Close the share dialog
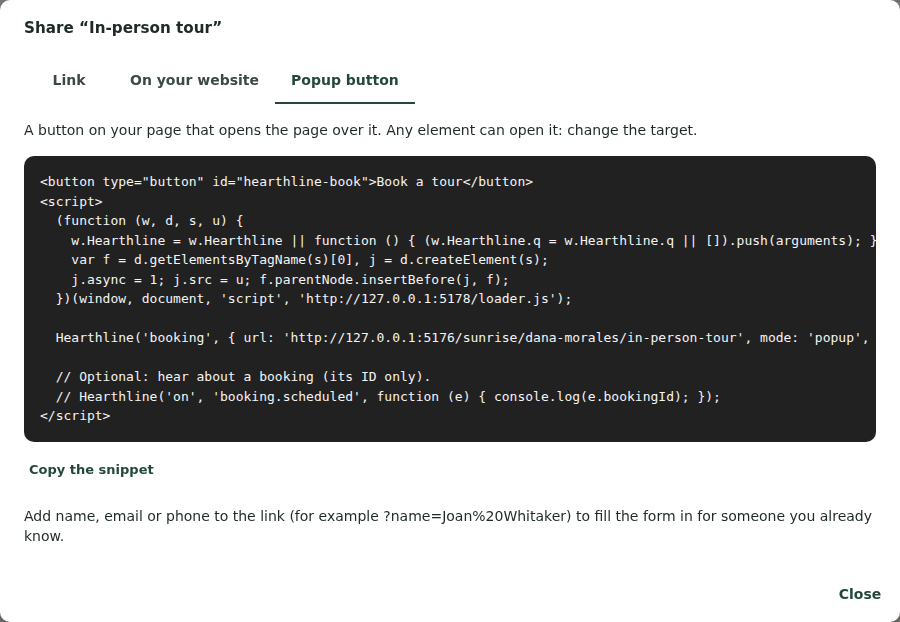This screenshot has height=622, width=900. (859, 594)
